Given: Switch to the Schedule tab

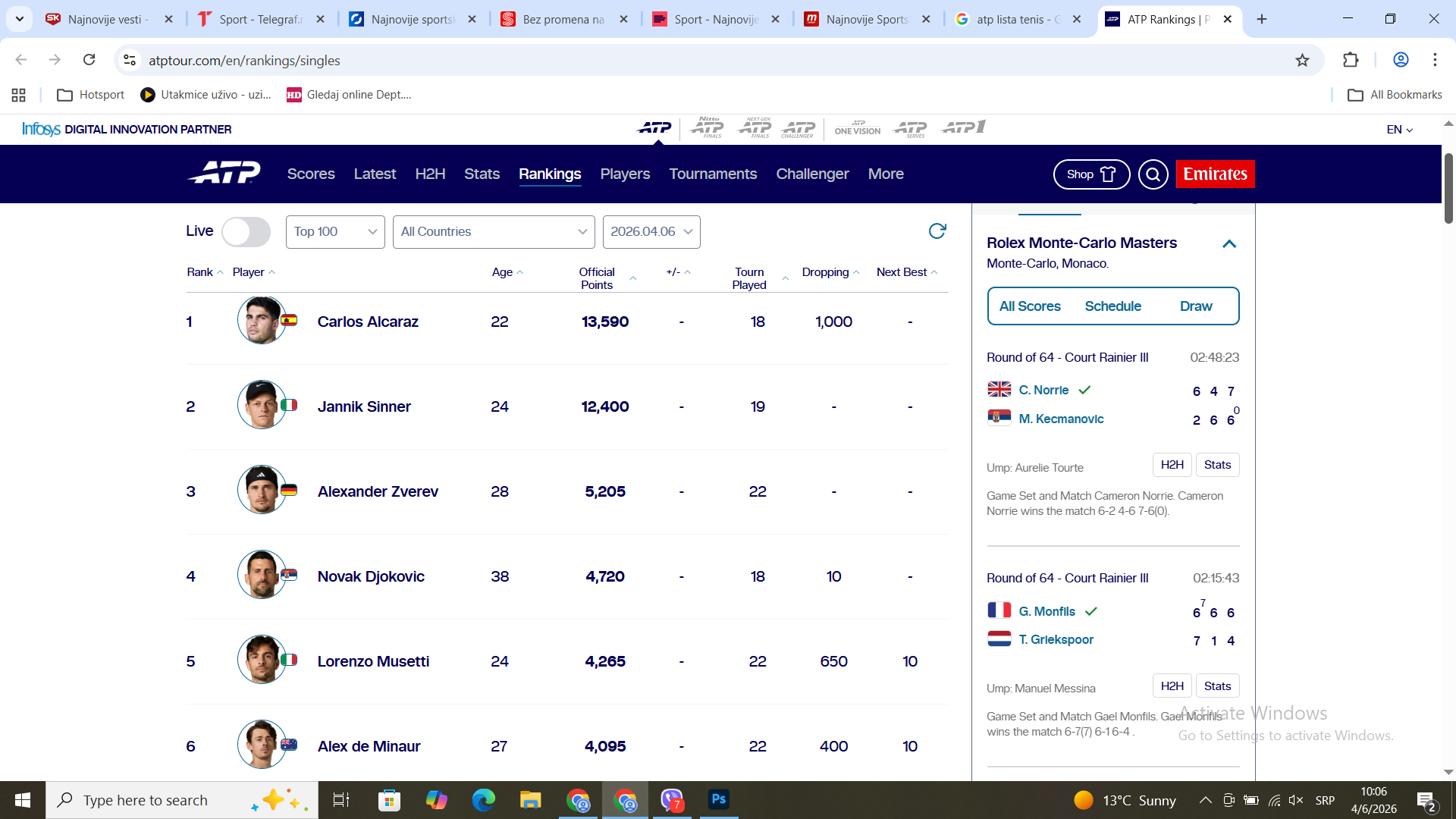Looking at the screenshot, I should pyautogui.click(x=1112, y=306).
